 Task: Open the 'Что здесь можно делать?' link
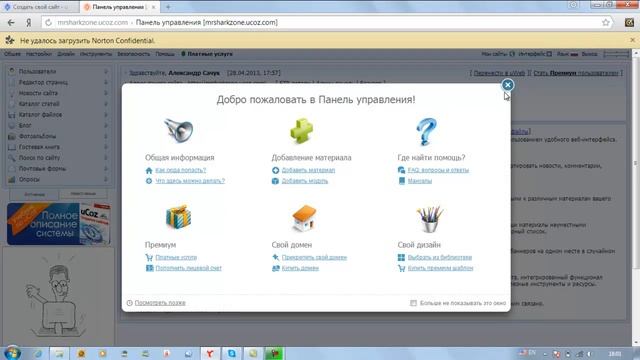pyautogui.click(x=190, y=181)
